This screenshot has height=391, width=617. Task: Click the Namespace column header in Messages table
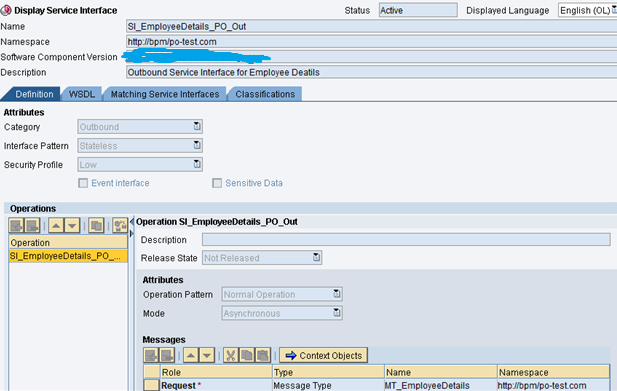[x=553, y=372]
